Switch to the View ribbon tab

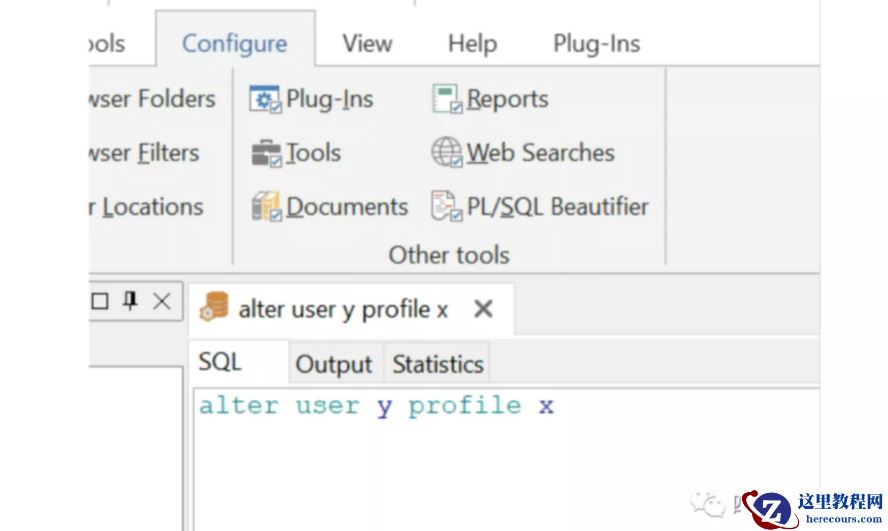pyautogui.click(x=367, y=44)
